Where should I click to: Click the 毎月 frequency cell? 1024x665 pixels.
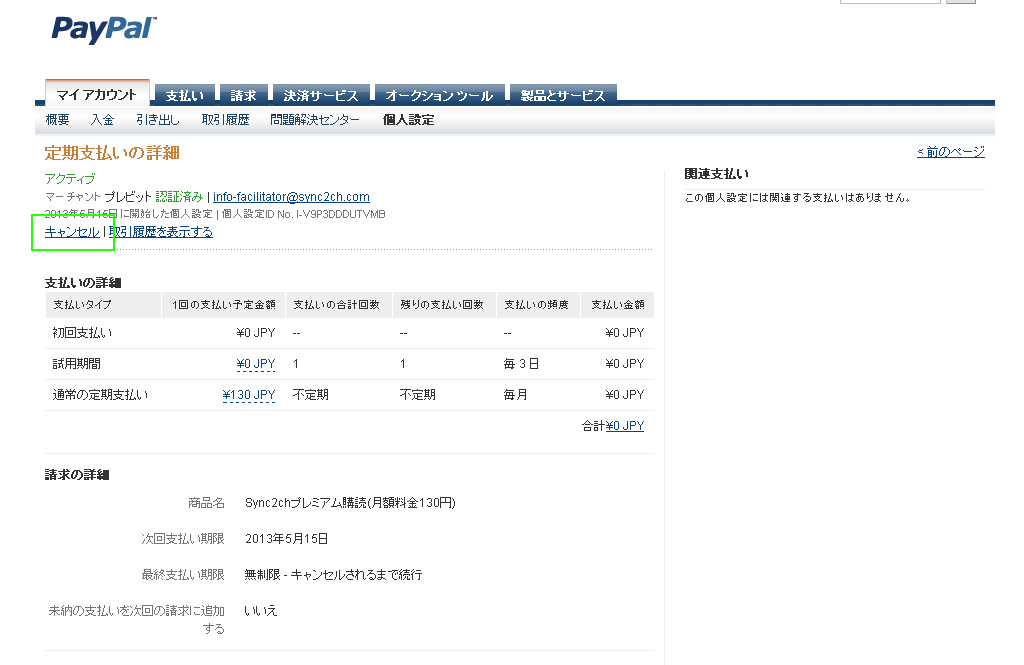click(515, 395)
